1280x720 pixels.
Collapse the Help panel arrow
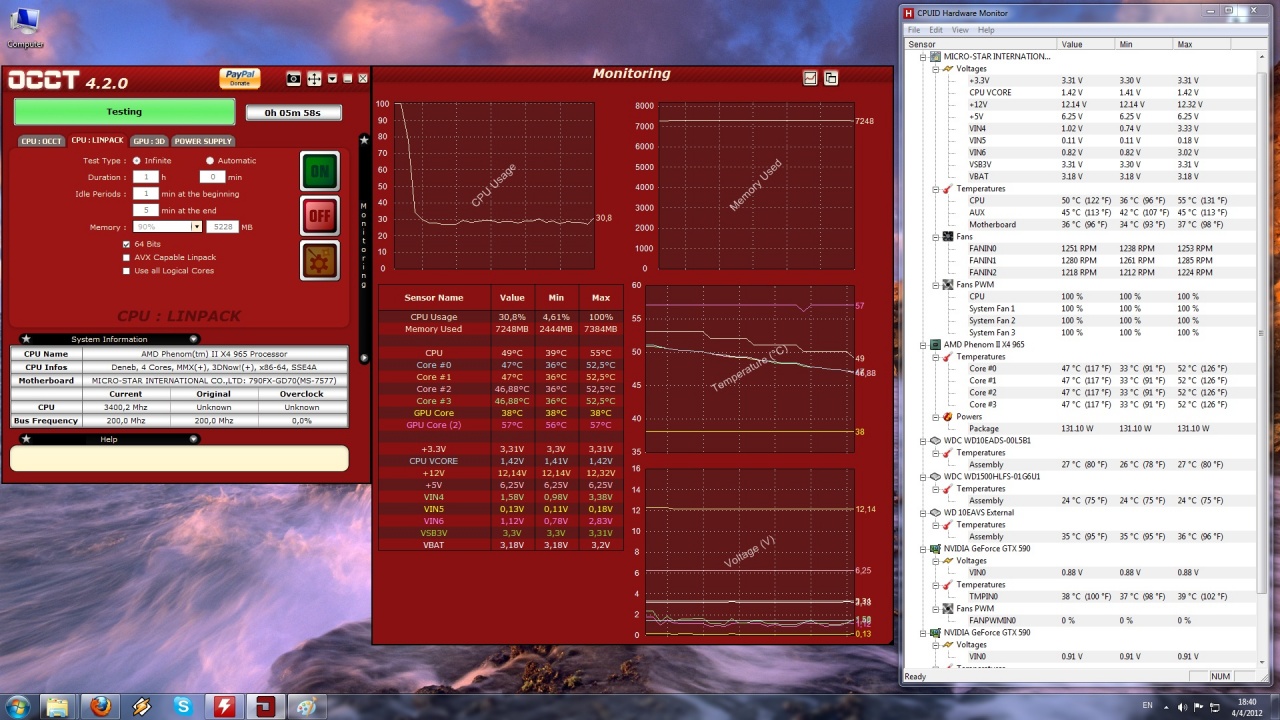[193, 439]
